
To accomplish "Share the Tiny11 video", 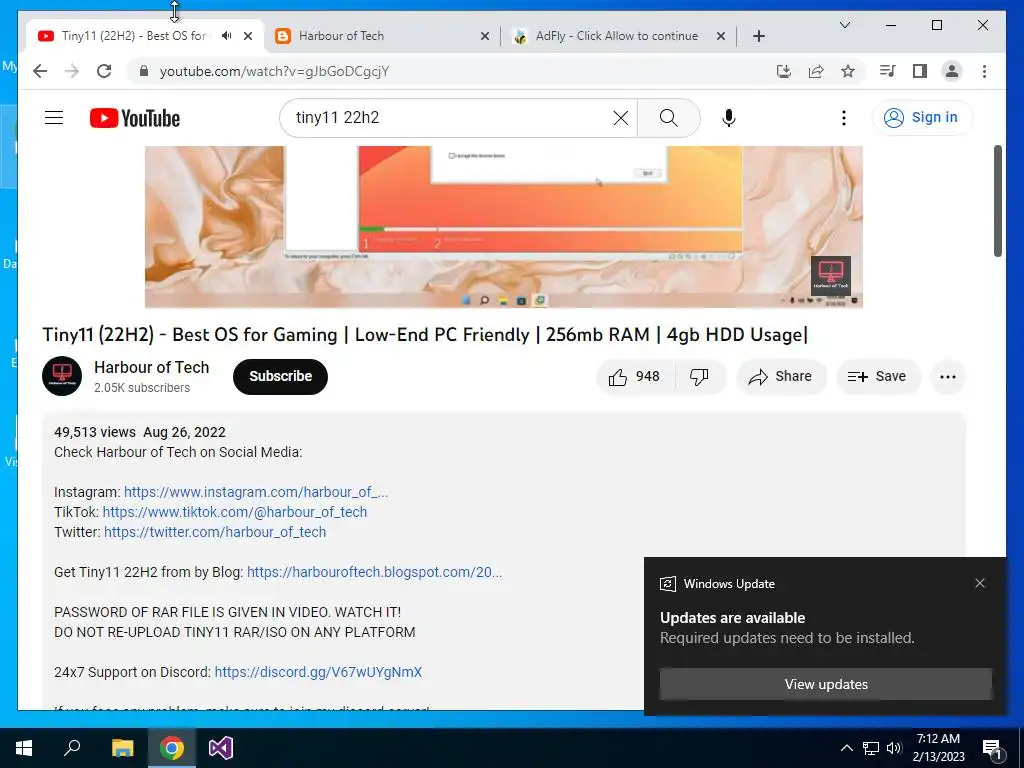I will point(781,377).
